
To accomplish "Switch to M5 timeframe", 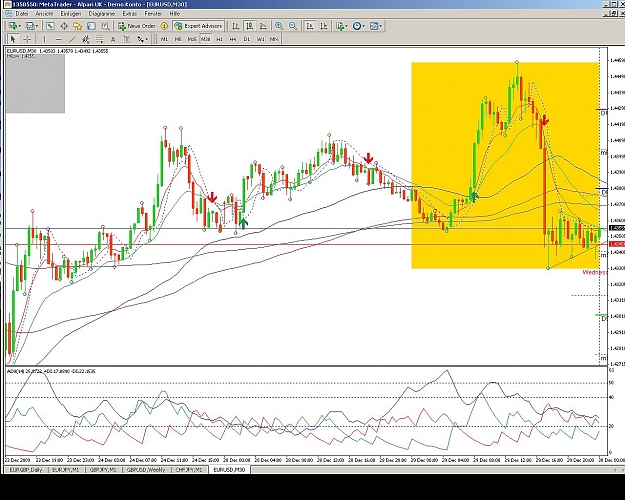I will 178,39.
